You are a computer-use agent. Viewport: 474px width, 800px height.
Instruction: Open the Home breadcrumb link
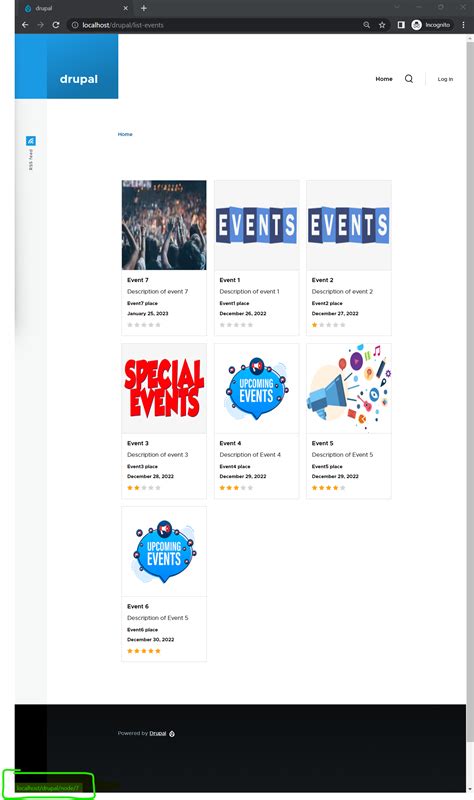pyautogui.click(x=125, y=134)
